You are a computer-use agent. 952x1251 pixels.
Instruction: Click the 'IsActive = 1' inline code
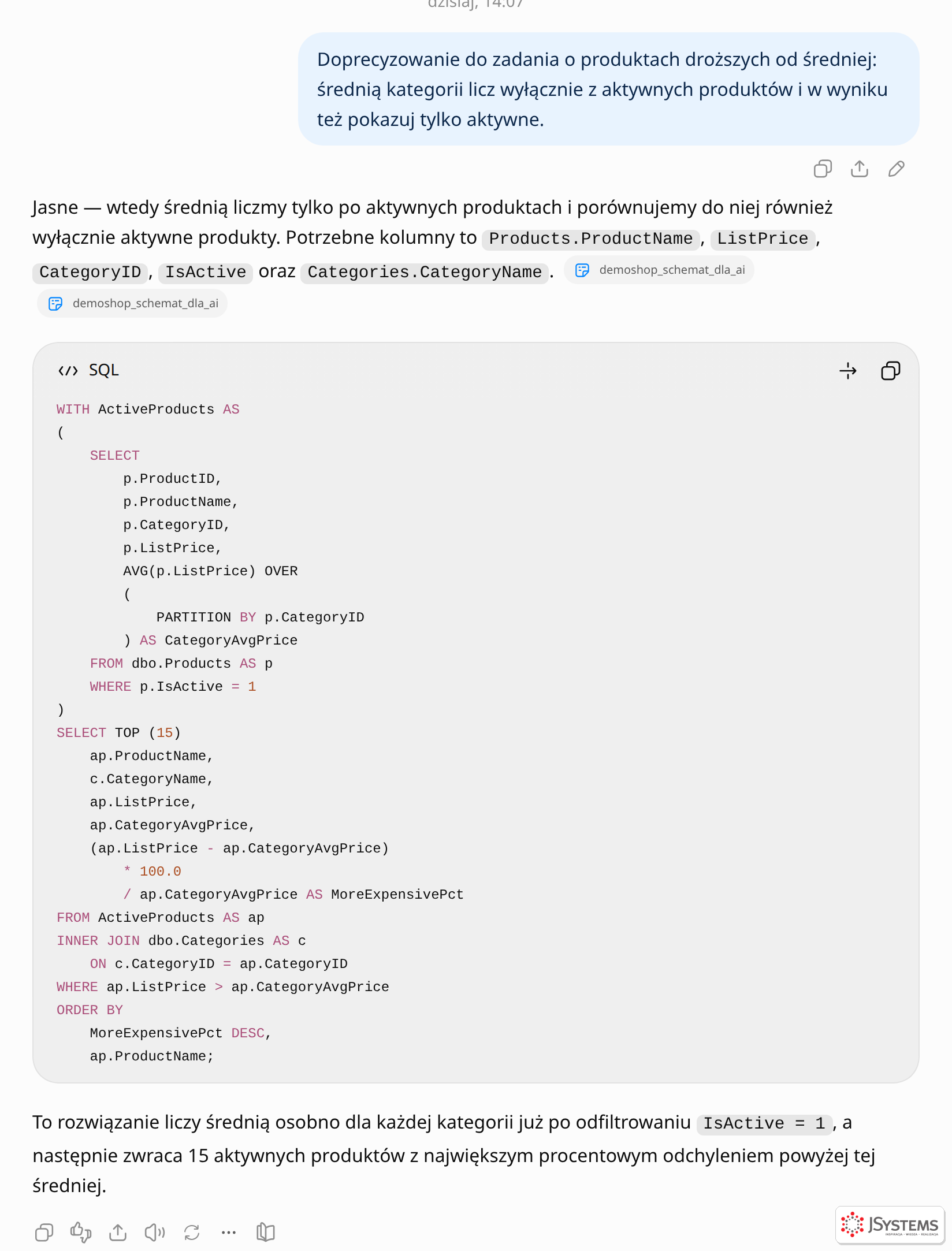(x=764, y=1123)
